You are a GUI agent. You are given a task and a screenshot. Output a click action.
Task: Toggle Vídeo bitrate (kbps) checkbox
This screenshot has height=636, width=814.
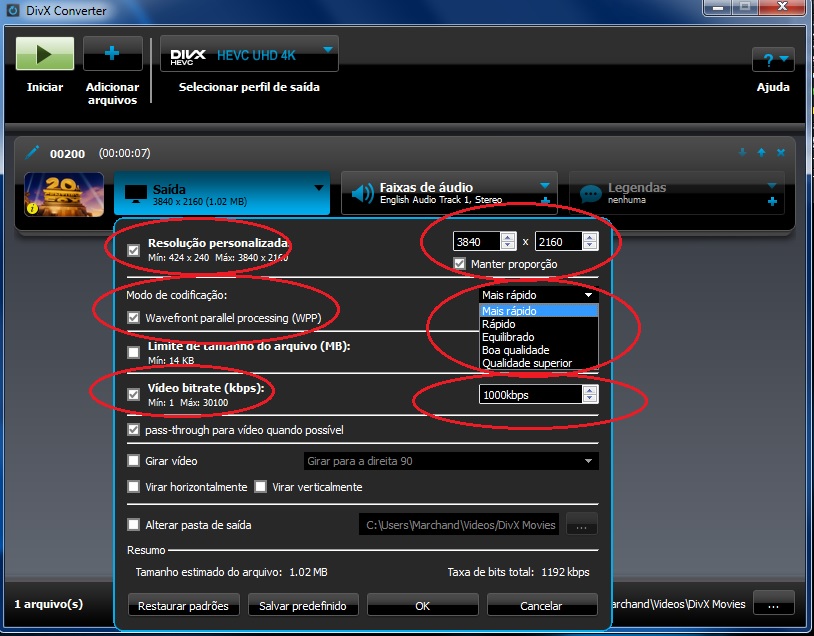133,394
